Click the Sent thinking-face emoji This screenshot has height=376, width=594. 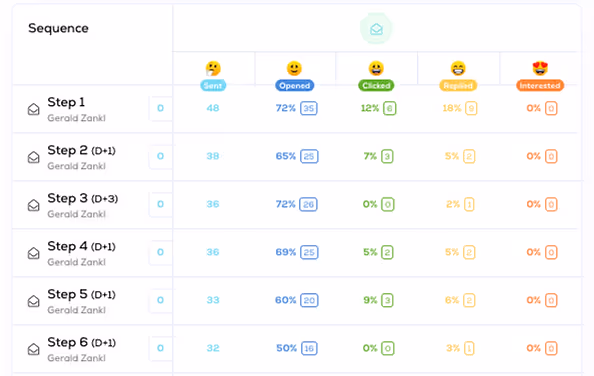[213, 69]
